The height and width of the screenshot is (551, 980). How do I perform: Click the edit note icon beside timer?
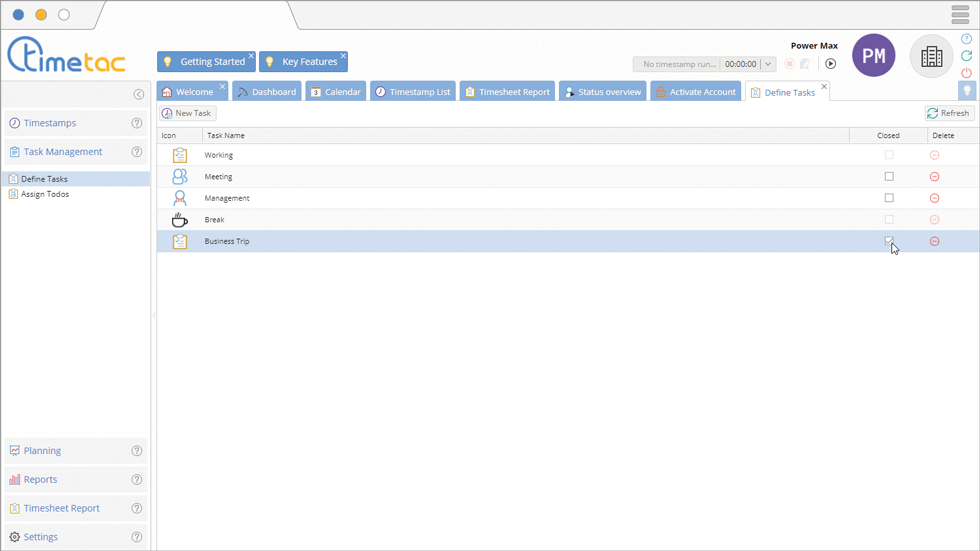tap(806, 64)
